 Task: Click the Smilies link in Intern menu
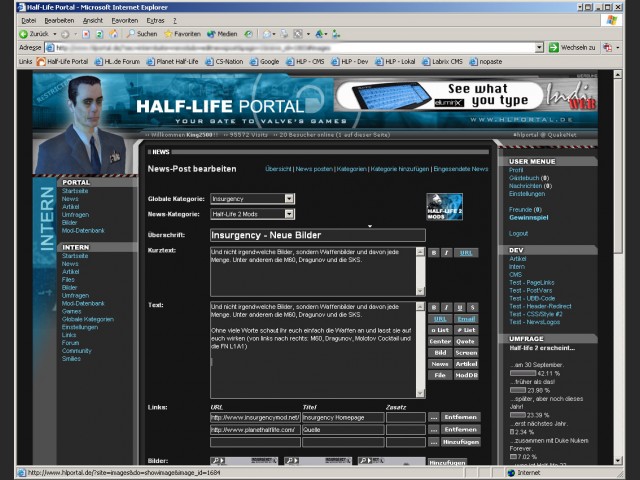point(71,359)
